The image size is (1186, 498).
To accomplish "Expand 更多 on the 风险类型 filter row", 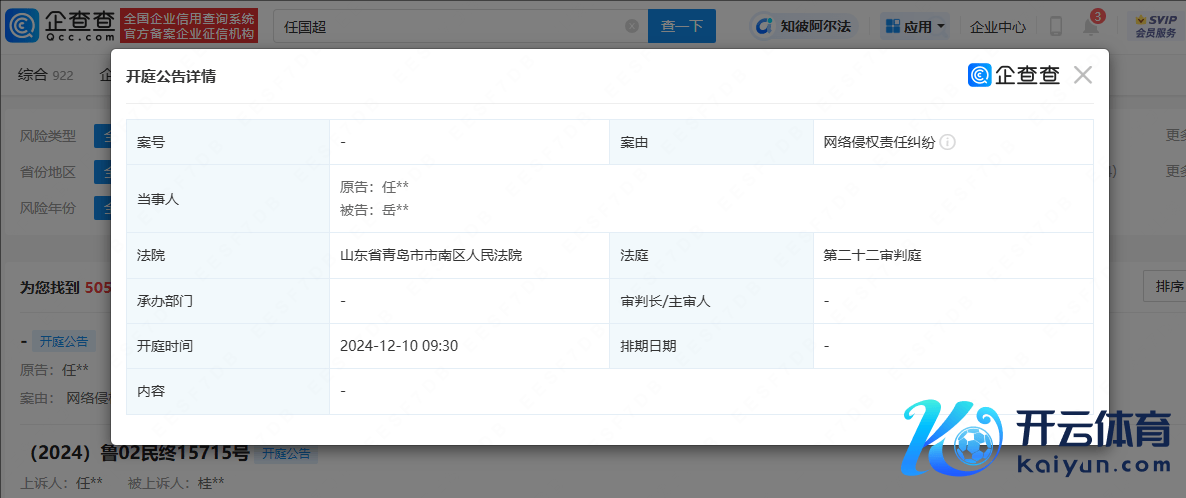I will [1175, 135].
